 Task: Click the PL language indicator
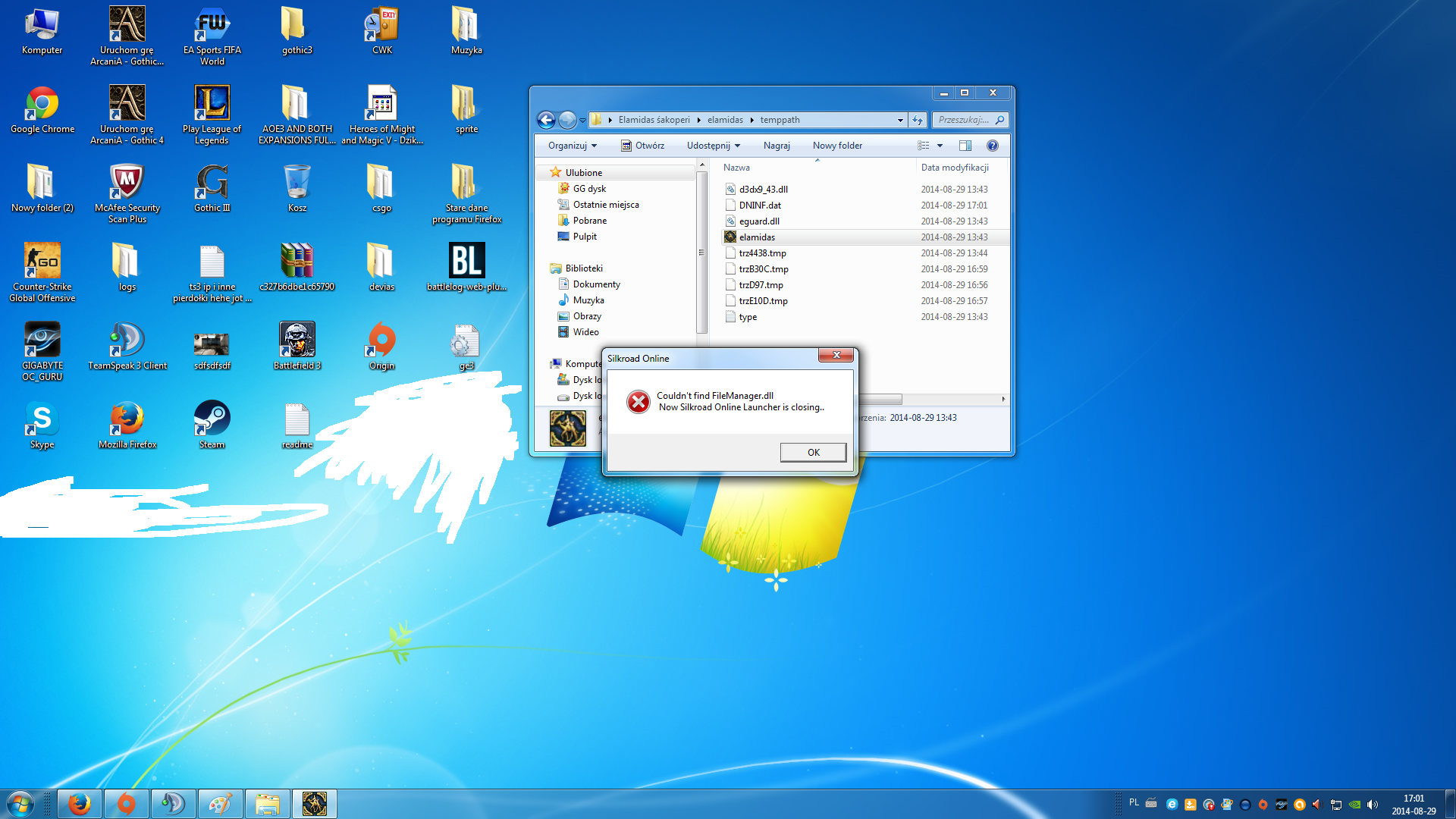click(1134, 802)
